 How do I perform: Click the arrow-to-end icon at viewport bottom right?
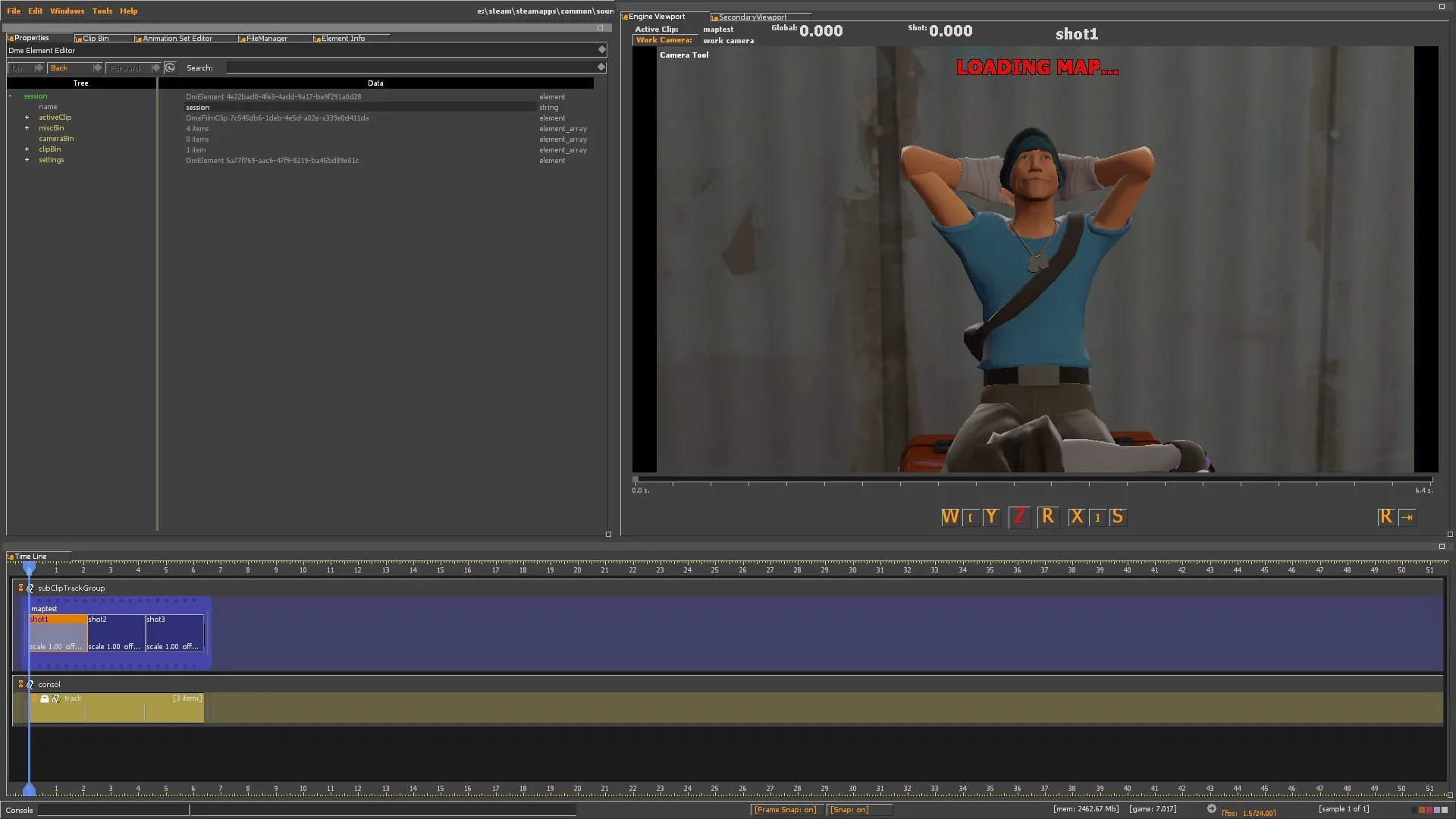pyautogui.click(x=1407, y=517)
